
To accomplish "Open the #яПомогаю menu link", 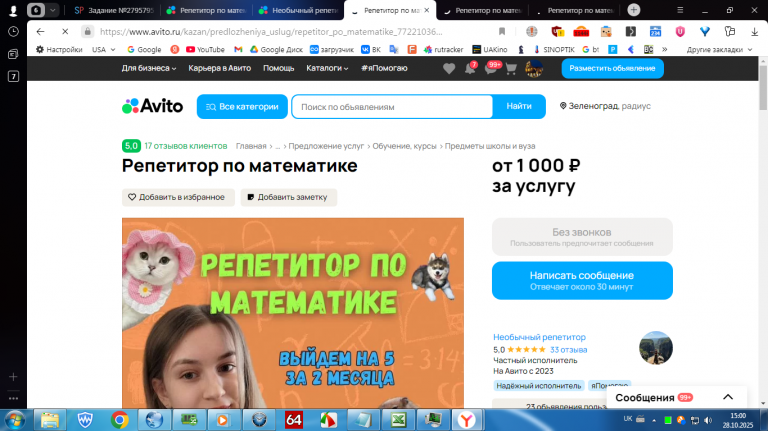I will click(x=384, y=68).
